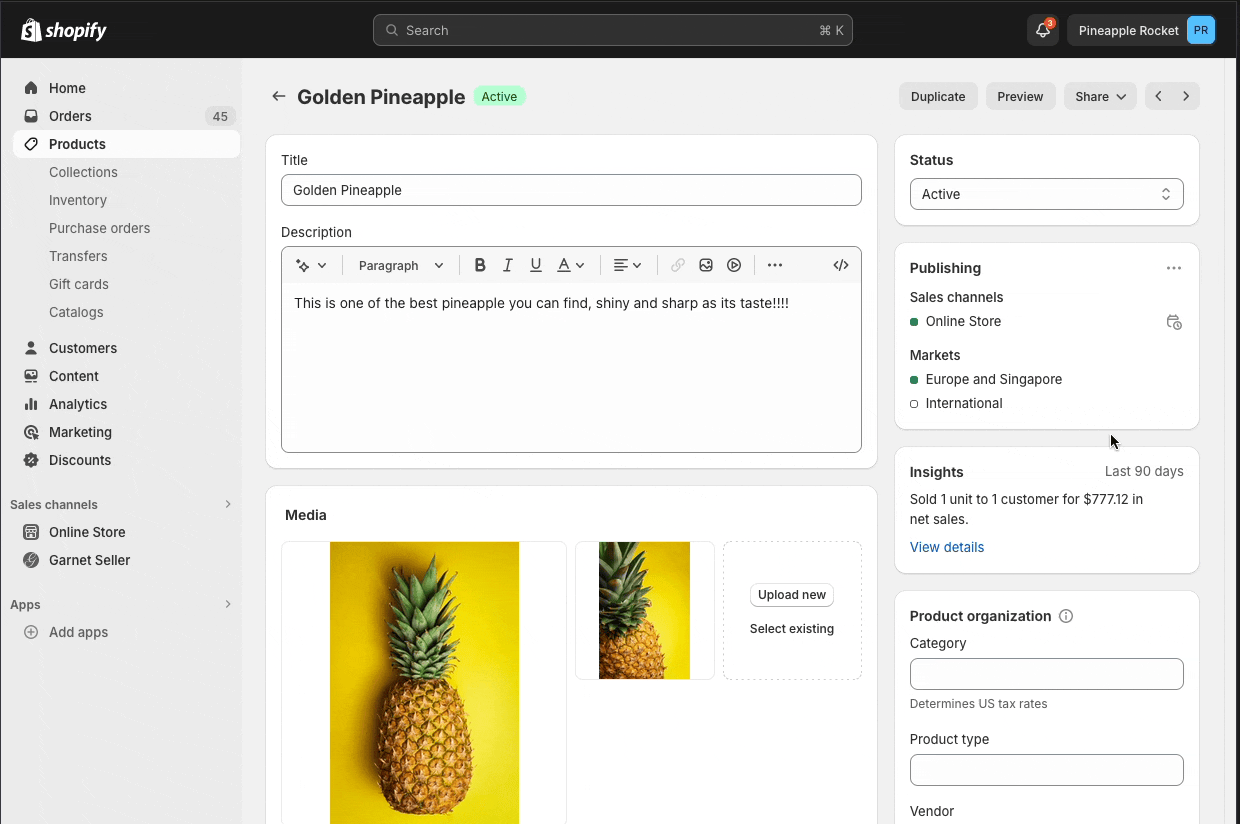Insert a link using the link icon

tap(678, 264)
